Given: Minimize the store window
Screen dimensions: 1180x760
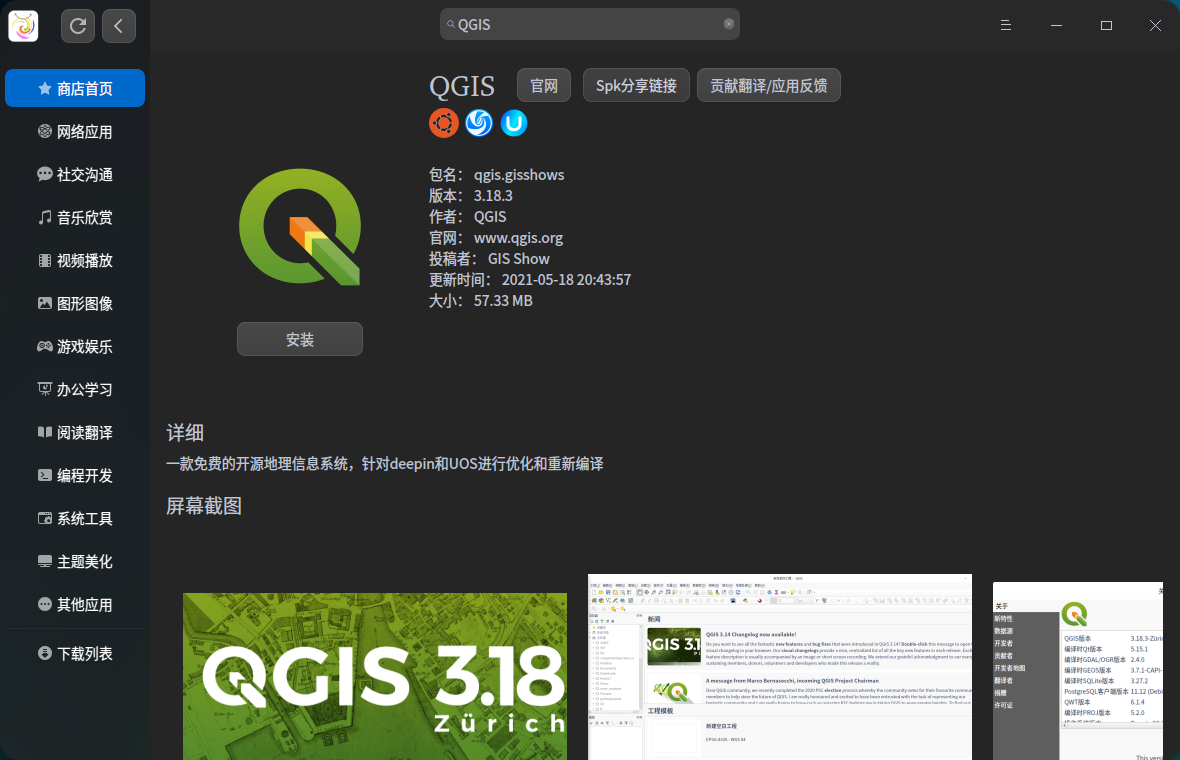Looking at the screenshot, I should (1057, 26).
